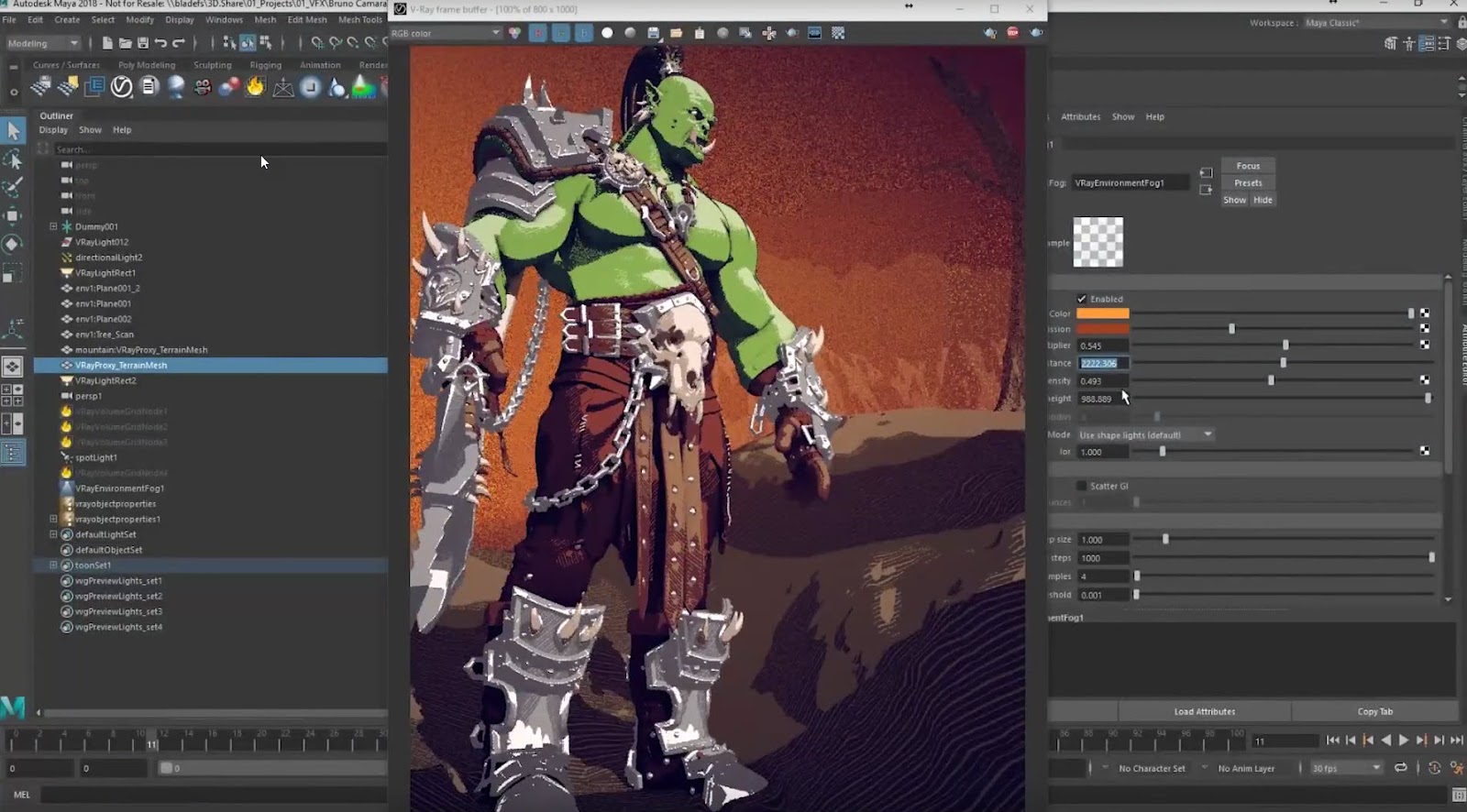Click the Play forwards playback button

(1403, 741)
